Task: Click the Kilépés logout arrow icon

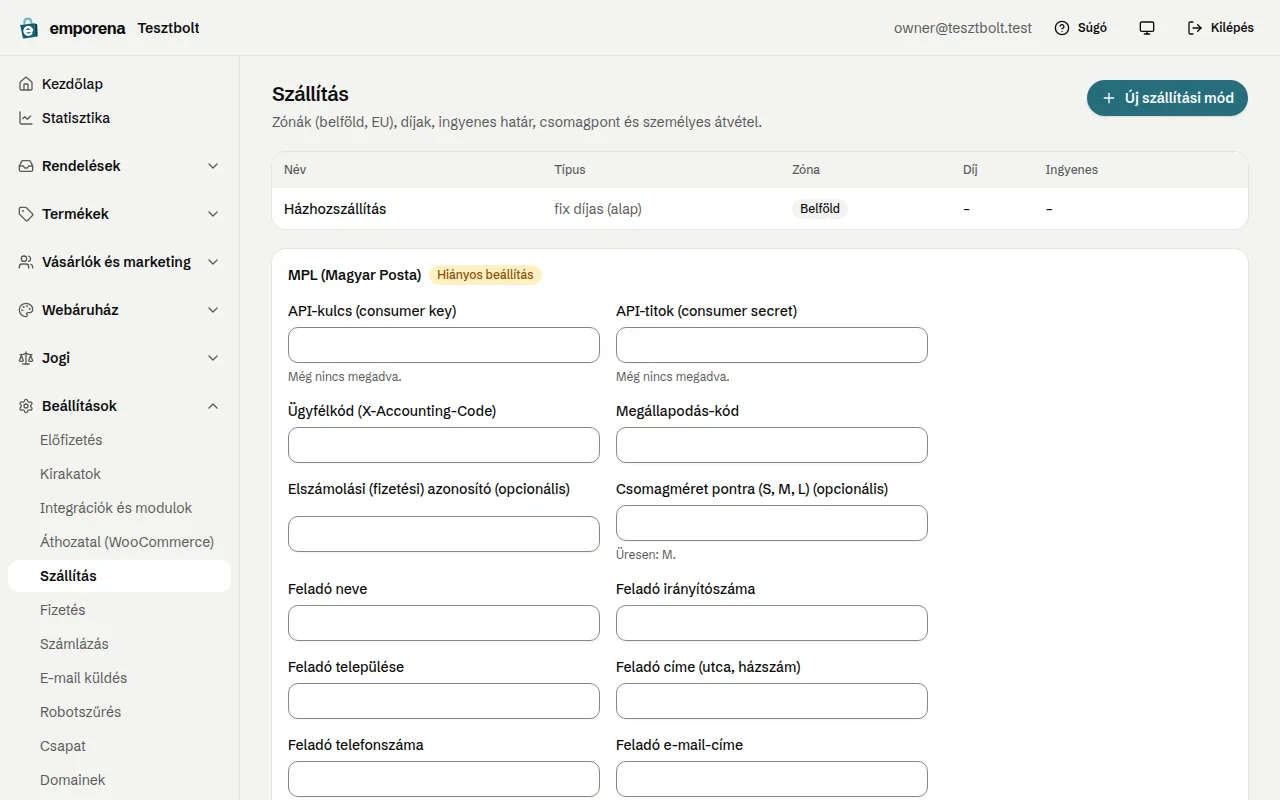Action: point(1195,28)
